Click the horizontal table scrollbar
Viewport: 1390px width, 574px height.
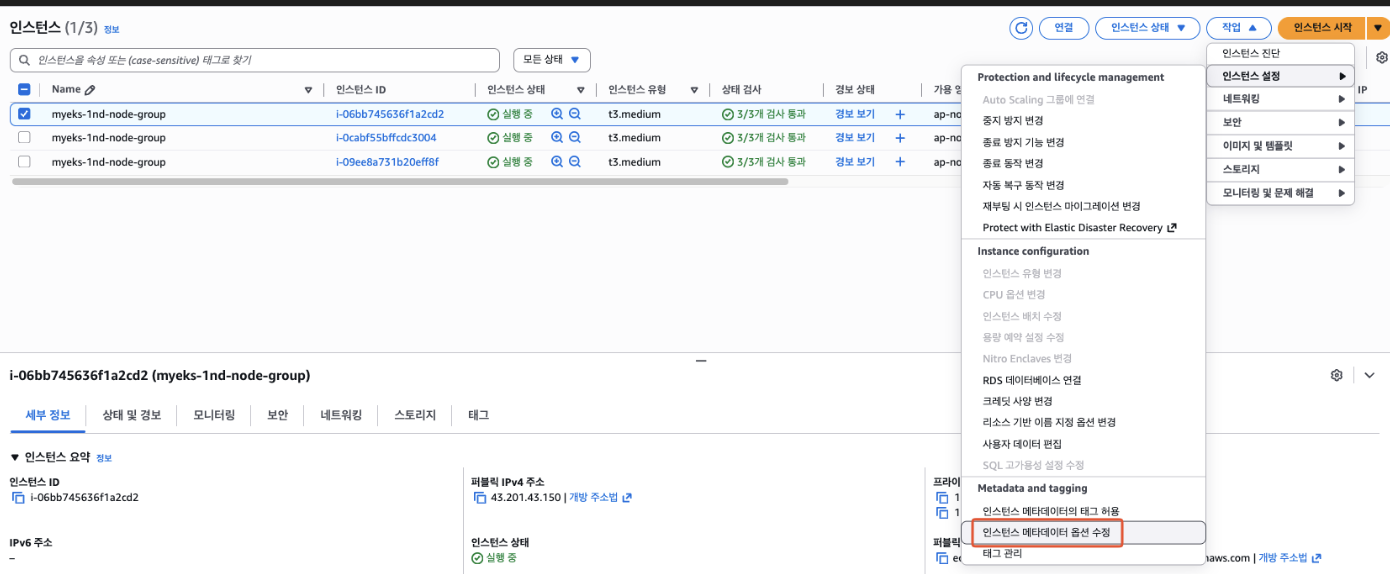pos(400,182)
